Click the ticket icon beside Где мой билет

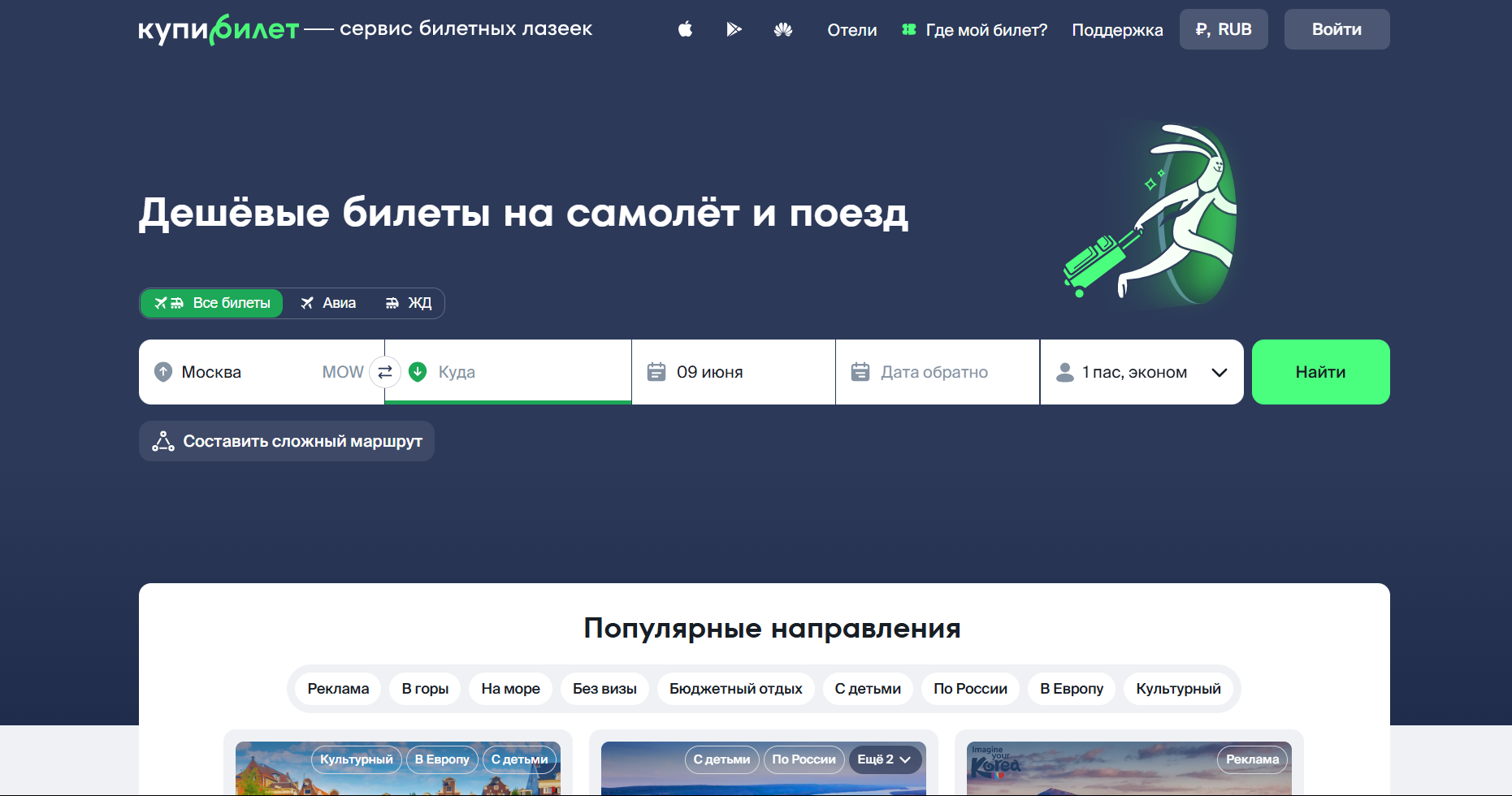[x=909, y=30]
